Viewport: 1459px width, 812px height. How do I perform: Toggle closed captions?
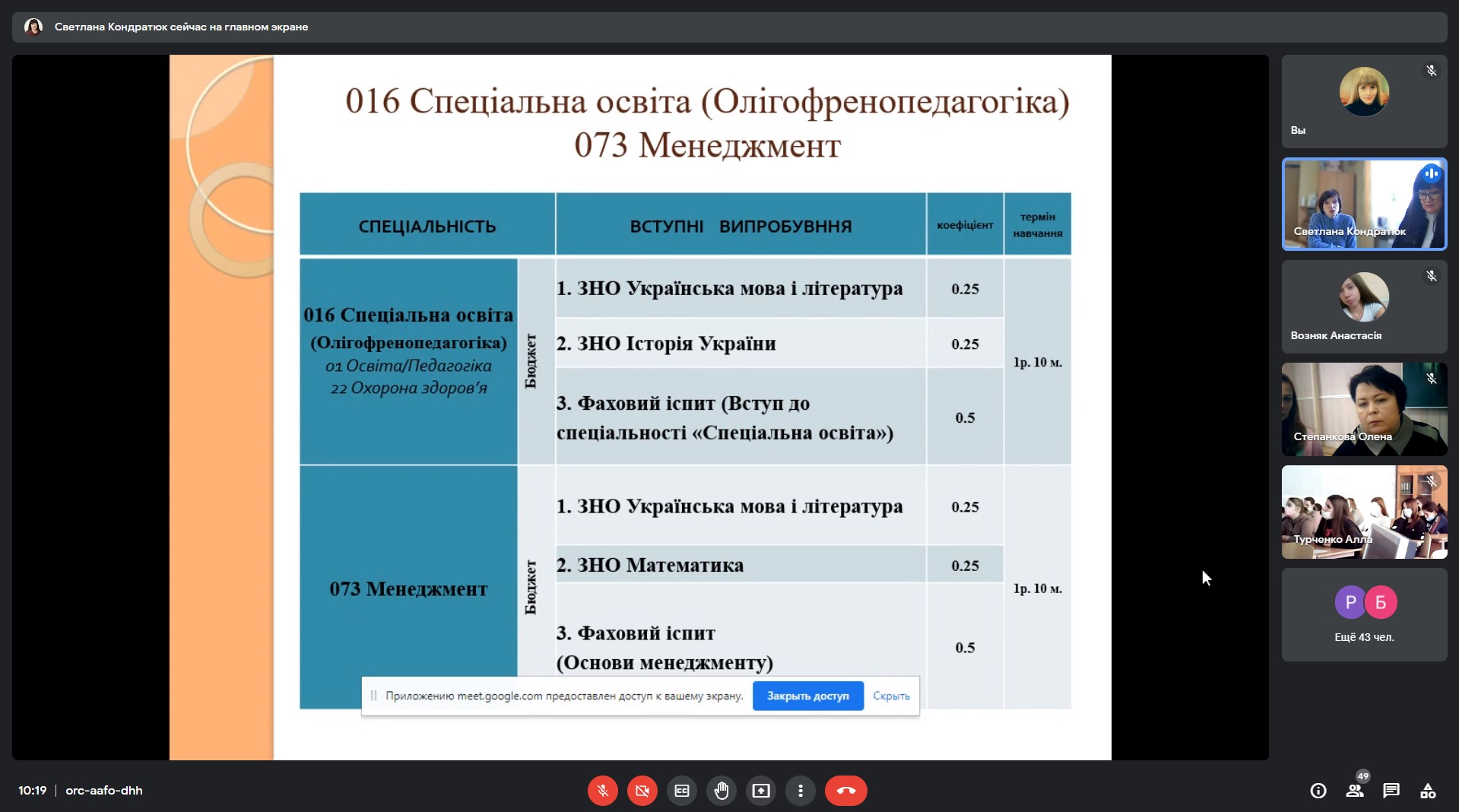(x=682, y=791)
